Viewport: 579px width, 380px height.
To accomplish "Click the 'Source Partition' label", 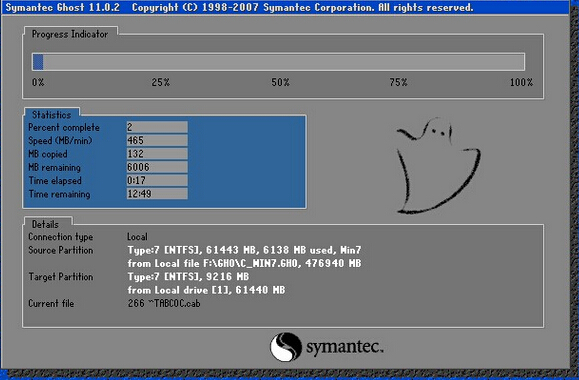I will [x=61, y=250].
